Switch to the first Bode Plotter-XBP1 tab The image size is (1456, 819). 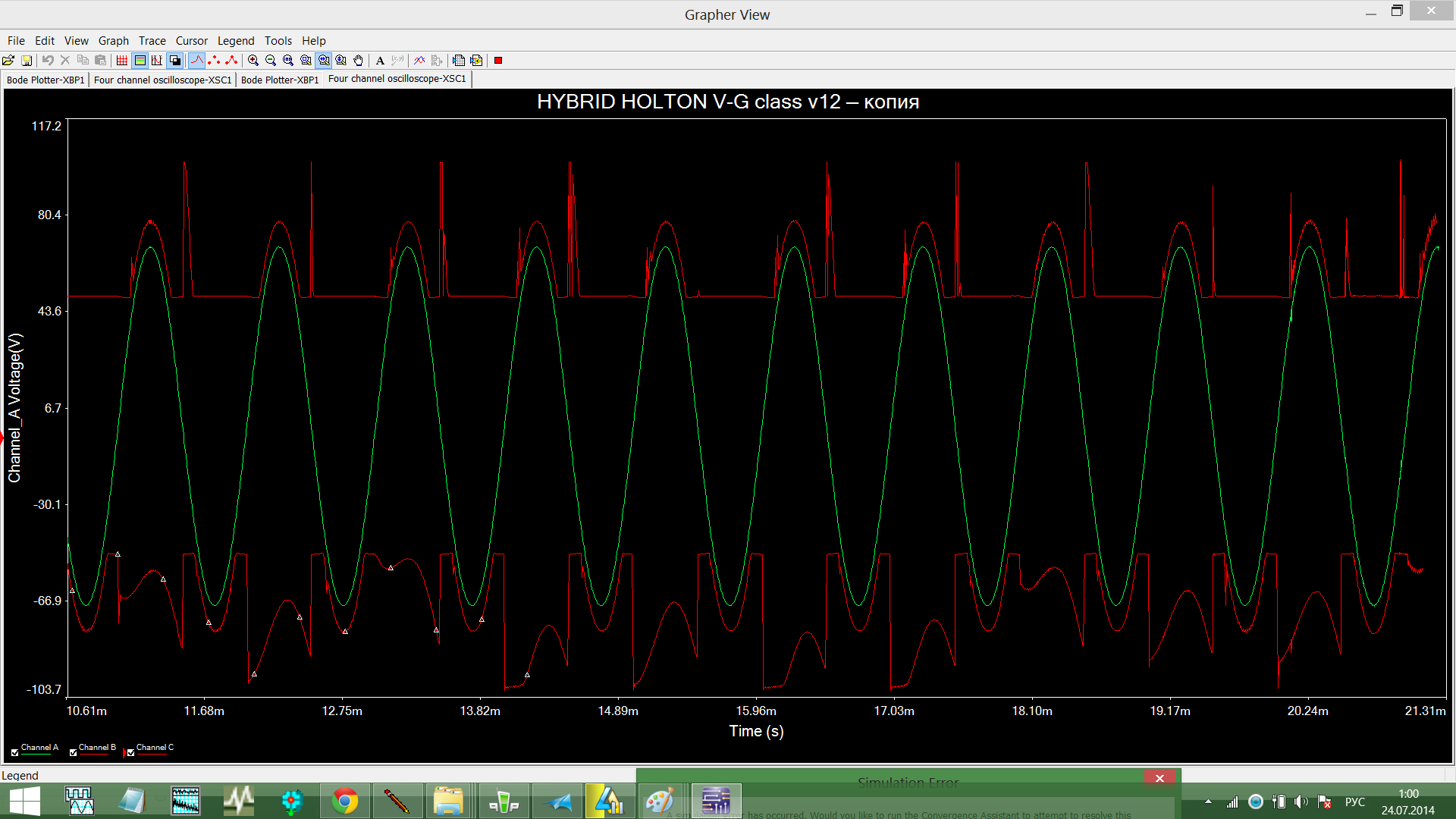coord(45,80)
